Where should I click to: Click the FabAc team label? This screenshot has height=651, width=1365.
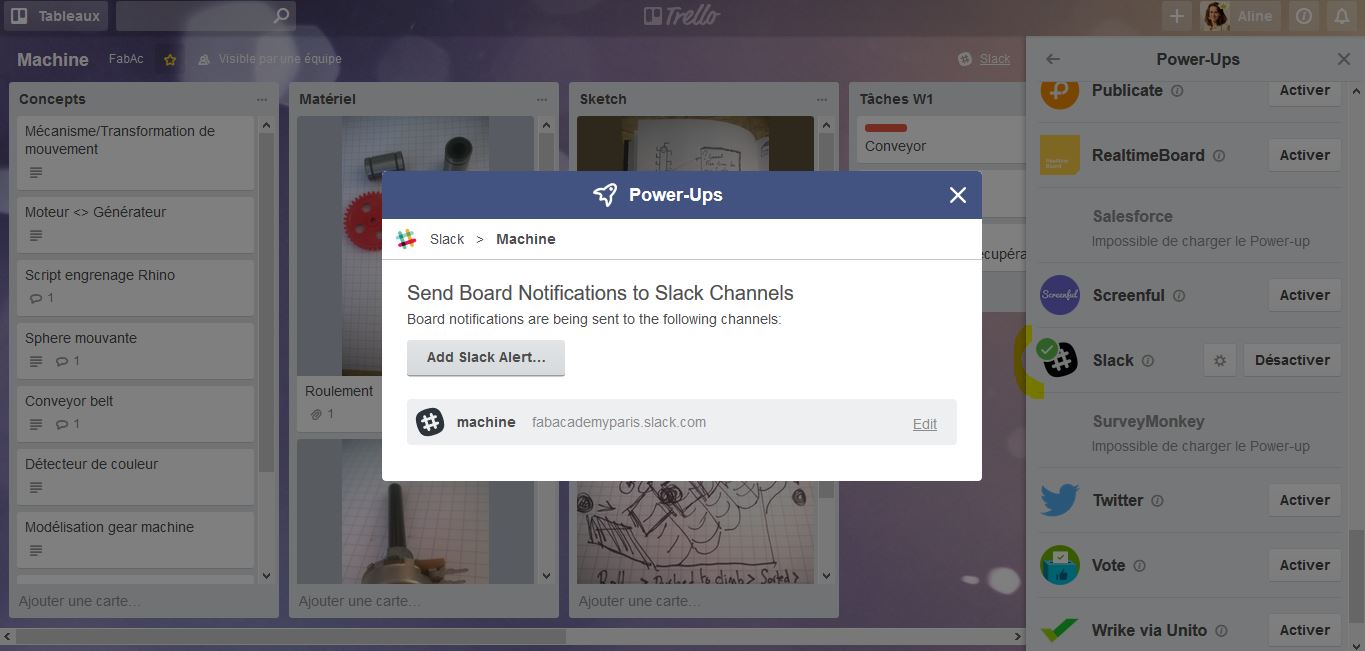point(126,59)
